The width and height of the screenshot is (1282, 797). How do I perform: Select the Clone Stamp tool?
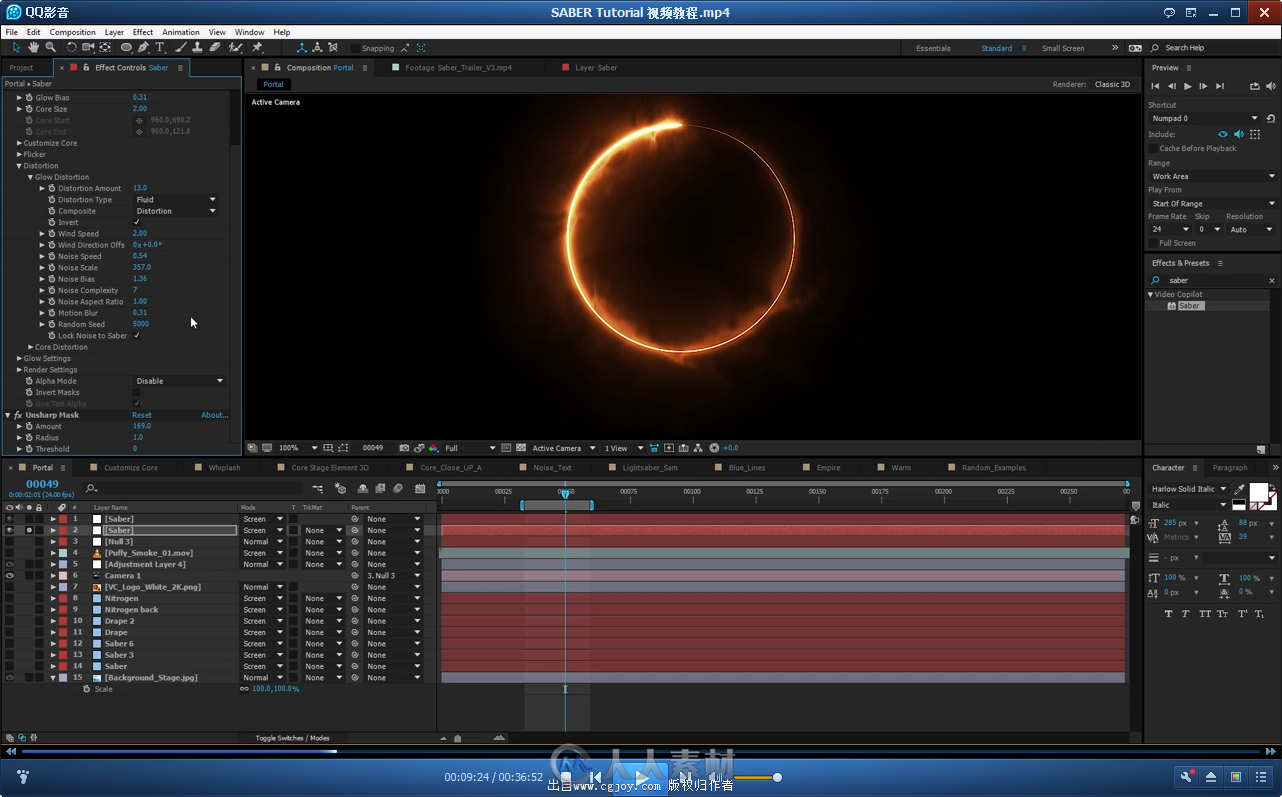point(198,47)
